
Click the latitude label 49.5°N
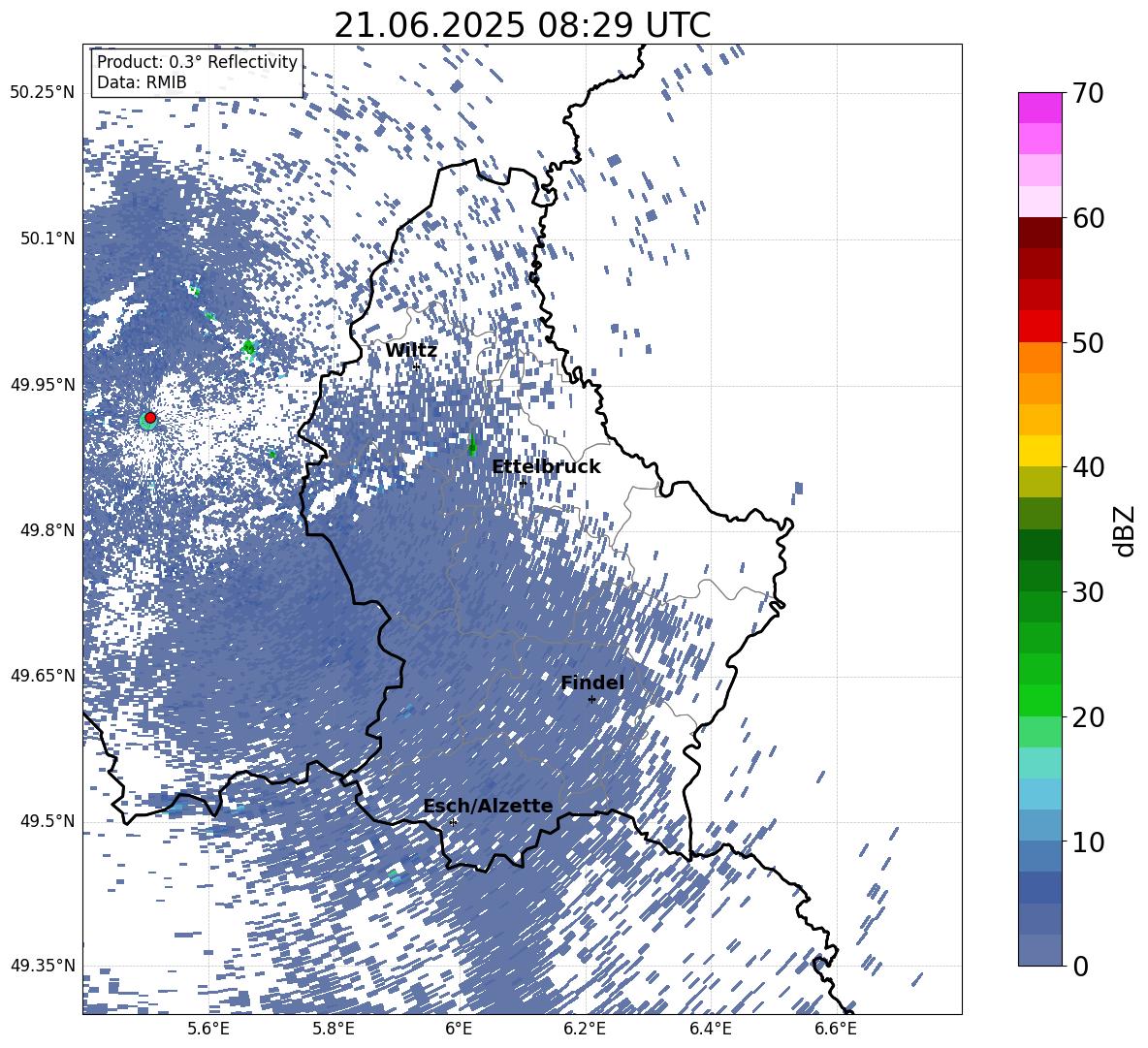[x=47, y=821]
